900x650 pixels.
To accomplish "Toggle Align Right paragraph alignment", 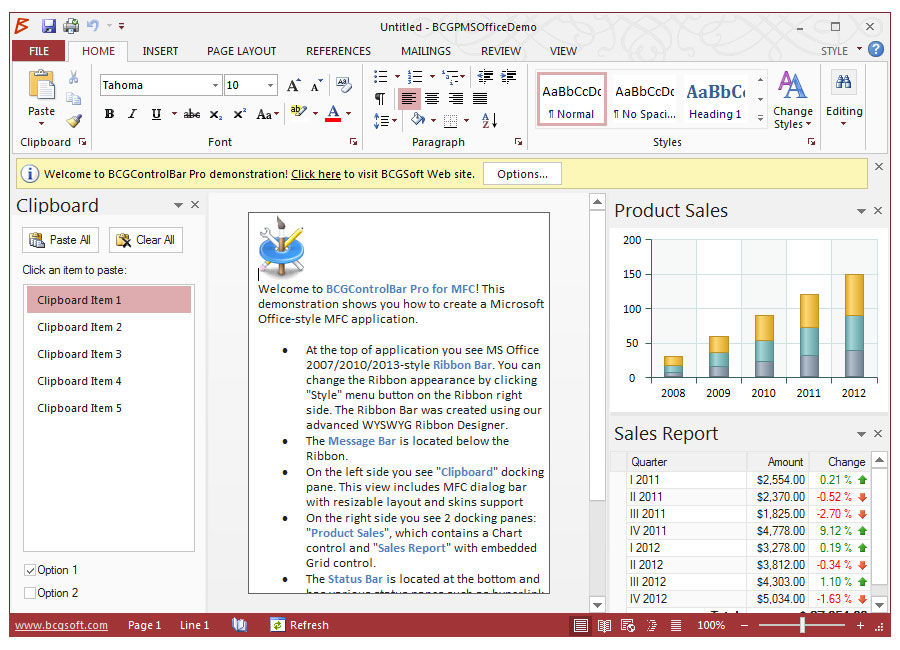I will coord(456,99).
